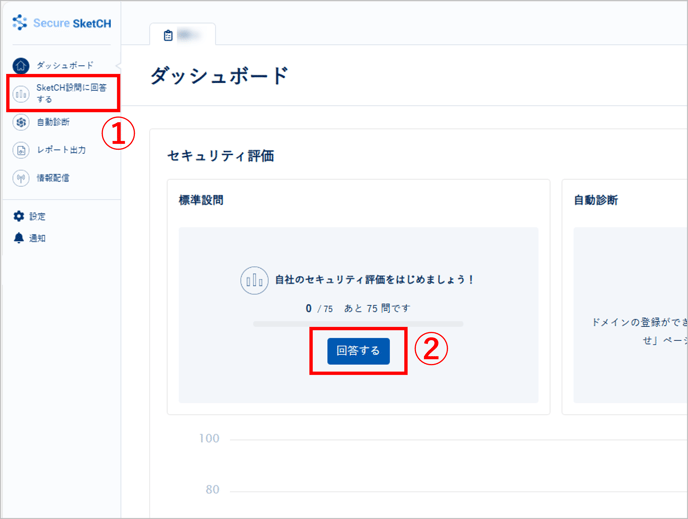Click the 80 axis label on chart
Screen dimensions: 688x519
pos(213,490)
